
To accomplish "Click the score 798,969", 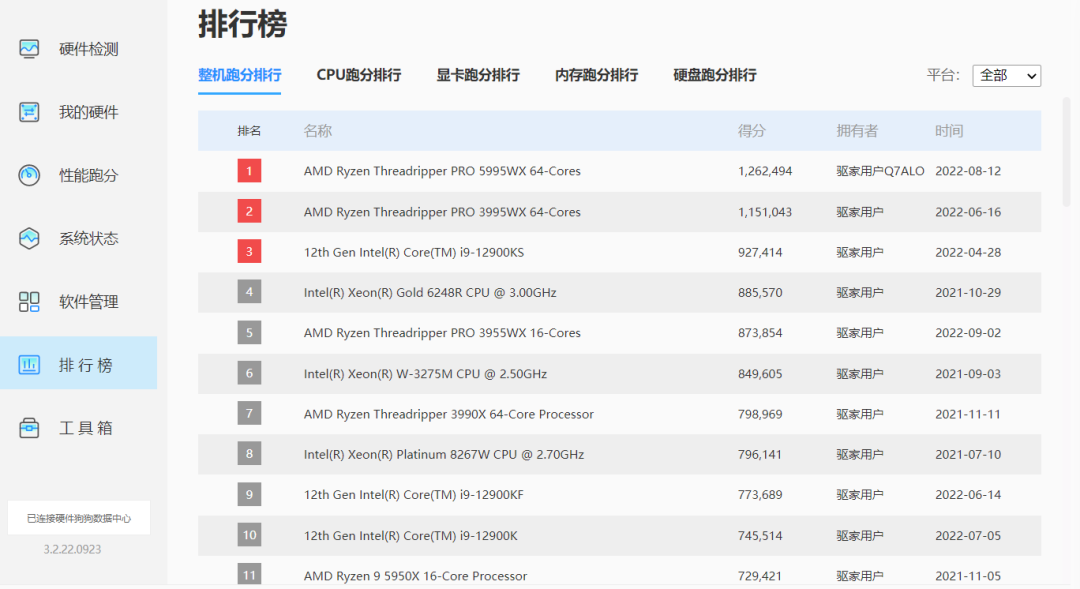I will [x=760, y=414].
